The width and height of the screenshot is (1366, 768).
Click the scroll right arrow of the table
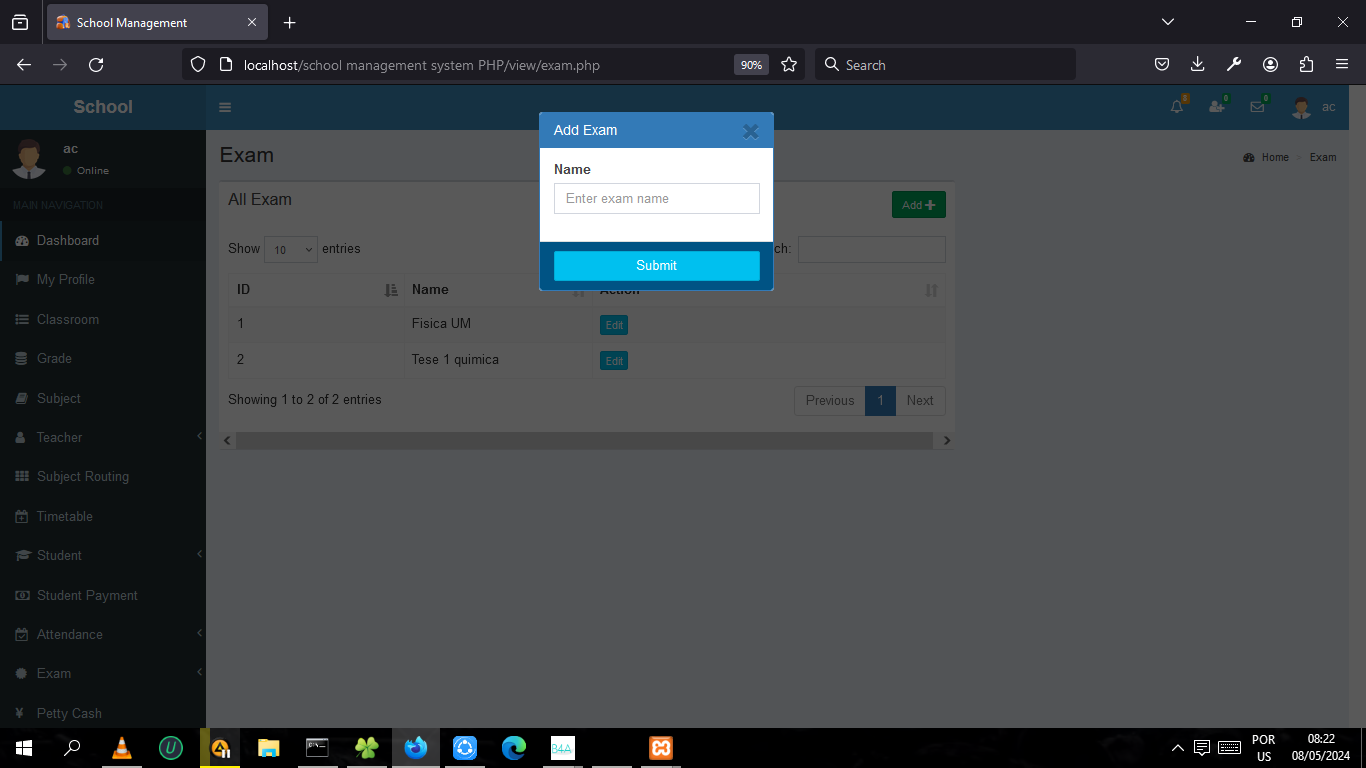(x=947, y=441)
